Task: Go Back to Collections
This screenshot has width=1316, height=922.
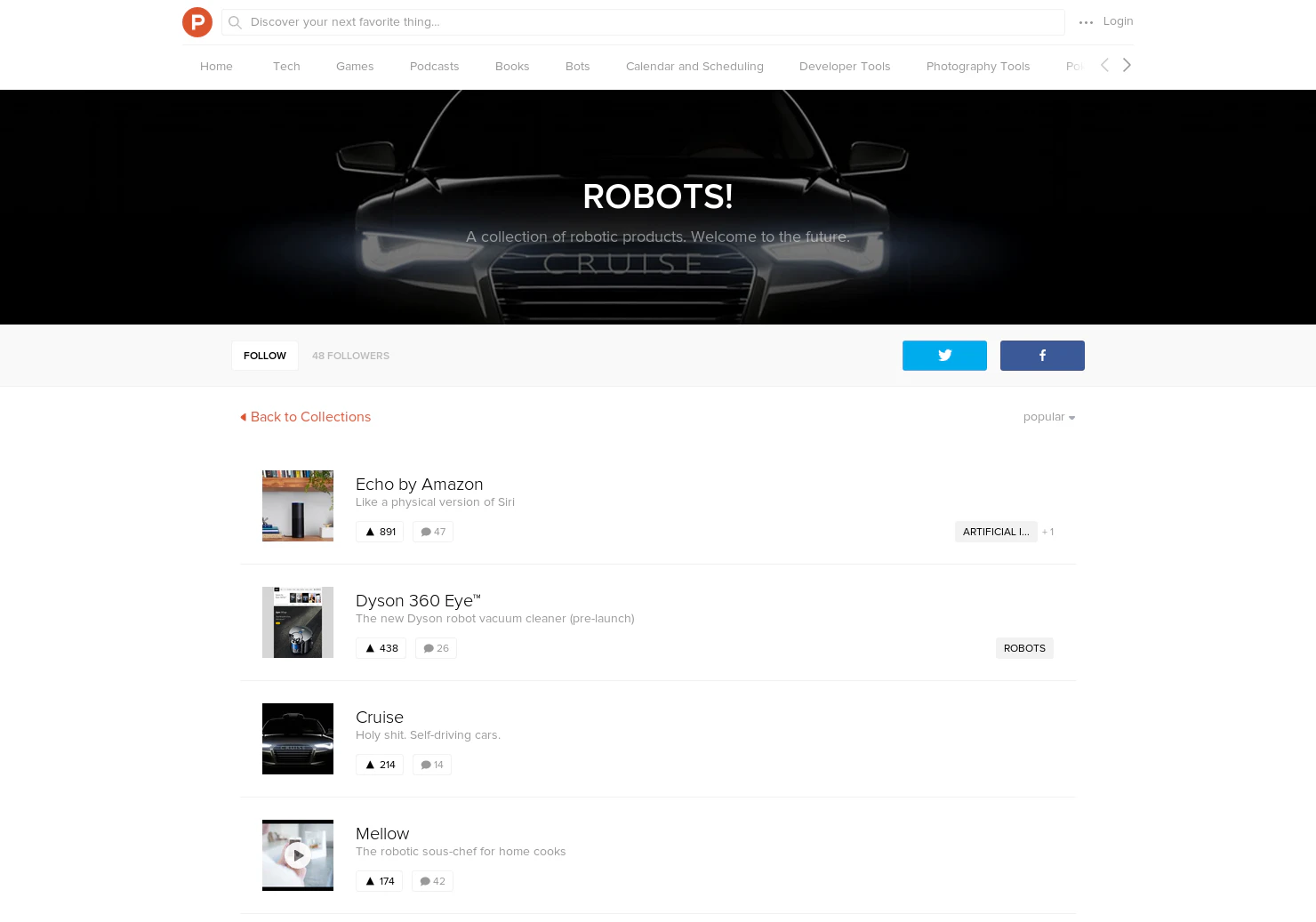Action: click(x=306, y=417)
